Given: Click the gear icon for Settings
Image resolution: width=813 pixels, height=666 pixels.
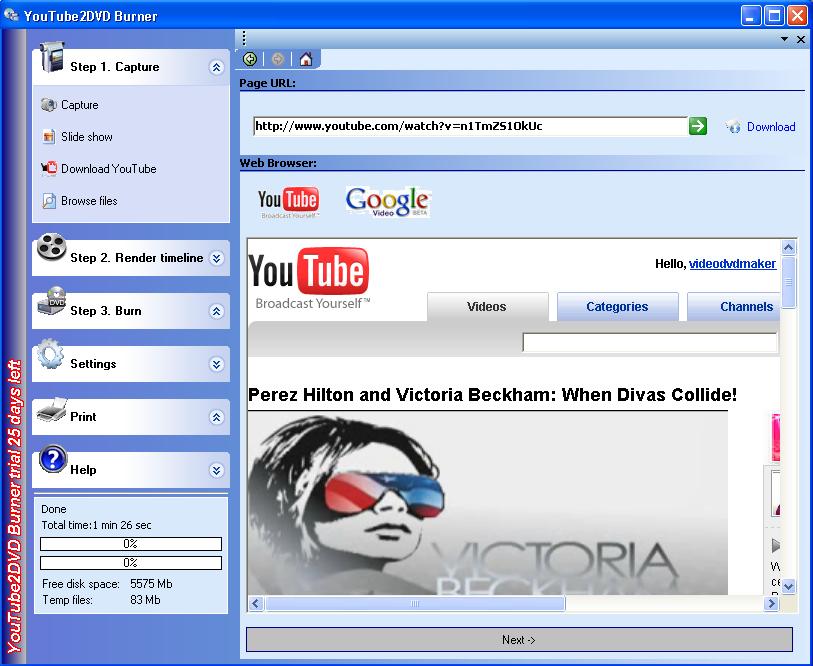Looking at the screenshot, I should pos(50,354).
